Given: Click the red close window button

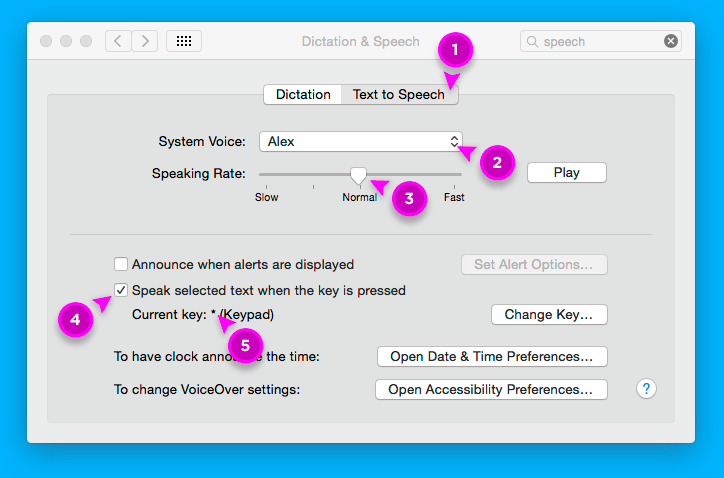Looking at the screenshot, I should [46, 41].
